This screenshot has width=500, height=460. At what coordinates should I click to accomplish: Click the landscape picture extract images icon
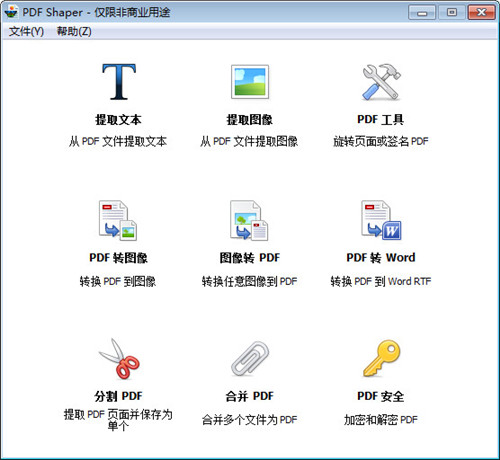pos(250,82)
